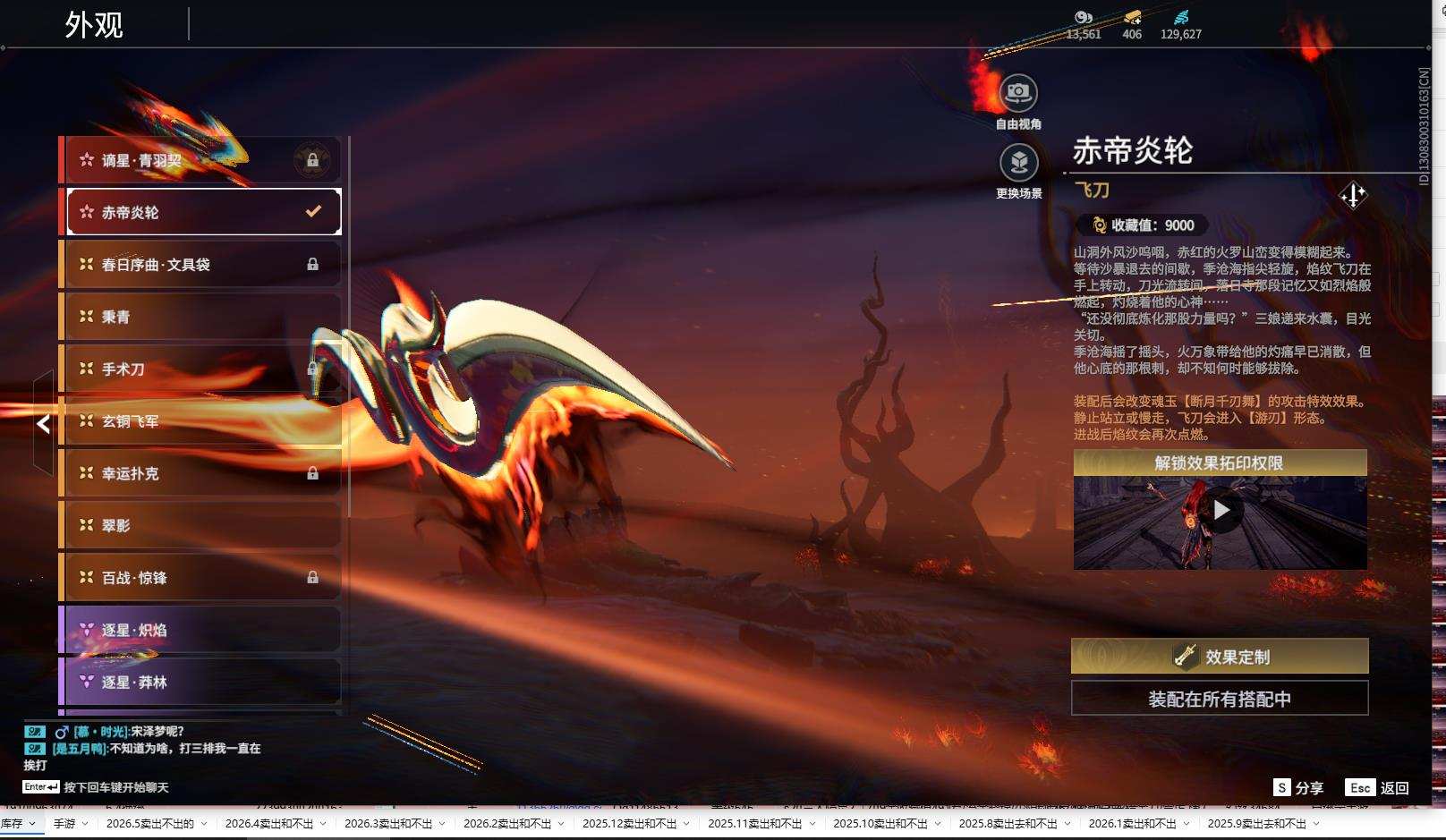Click the star icon on 摘星·青羽契
Viewport: 1446px width, 840px height.
coord(87,159)
